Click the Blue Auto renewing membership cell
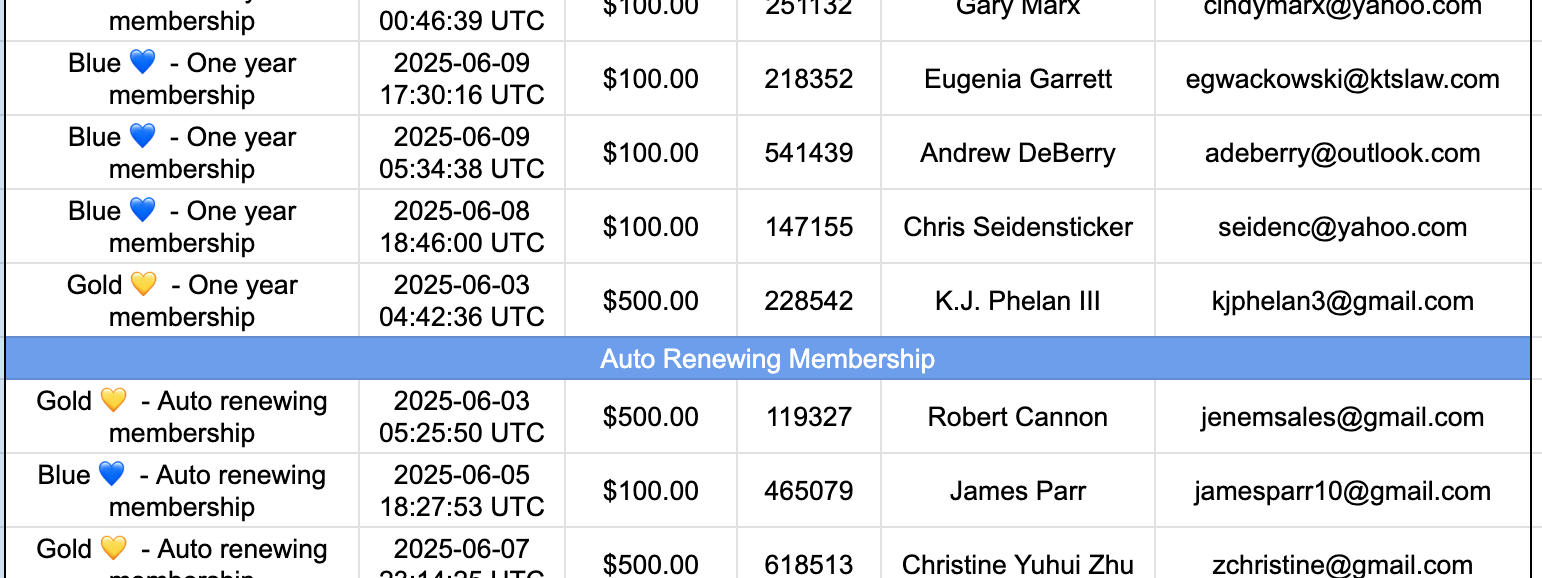The image size is (1542, 578). point(182,491)
